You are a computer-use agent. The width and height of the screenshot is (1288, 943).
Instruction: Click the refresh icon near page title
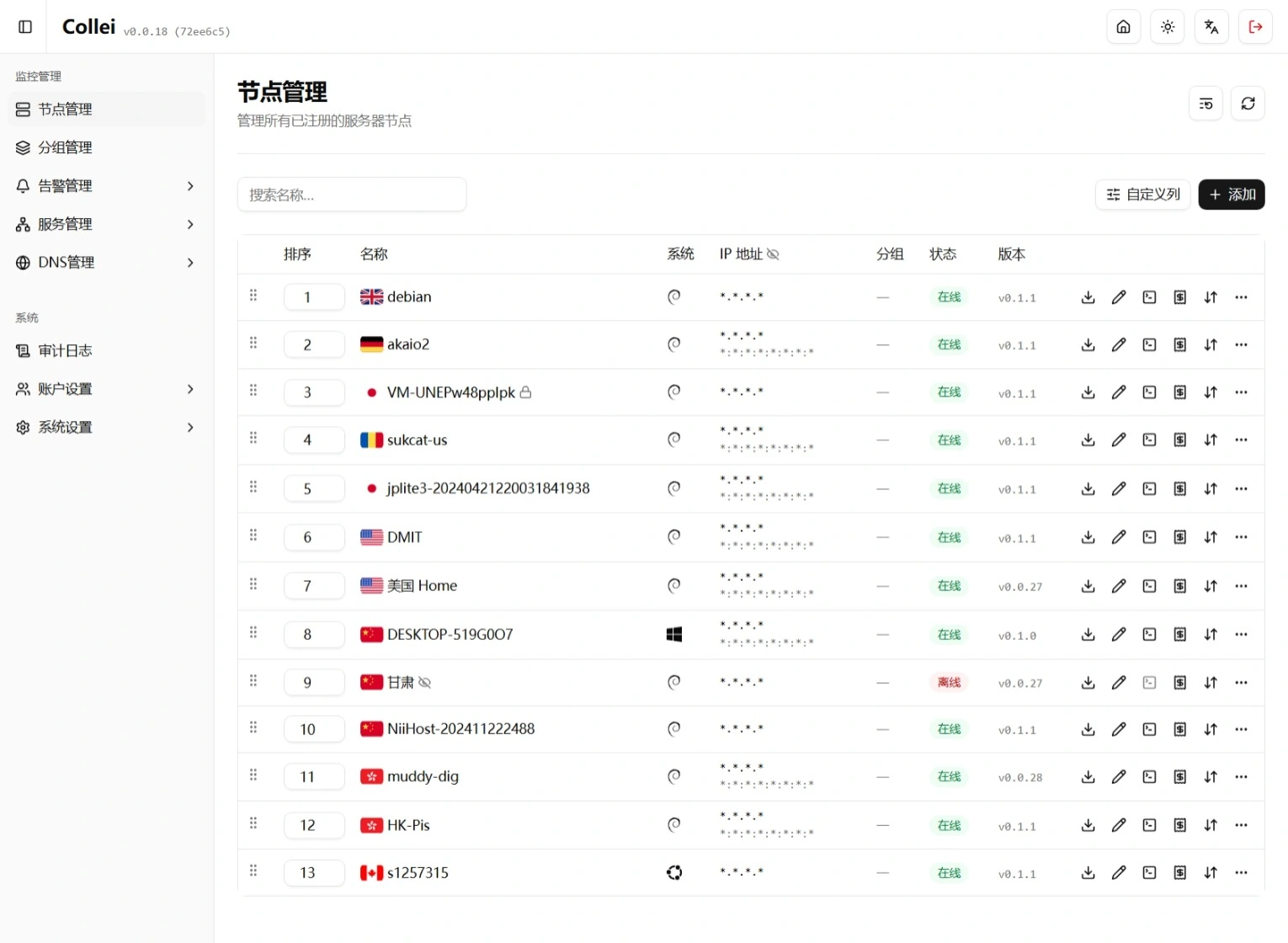pos(1248,104)
